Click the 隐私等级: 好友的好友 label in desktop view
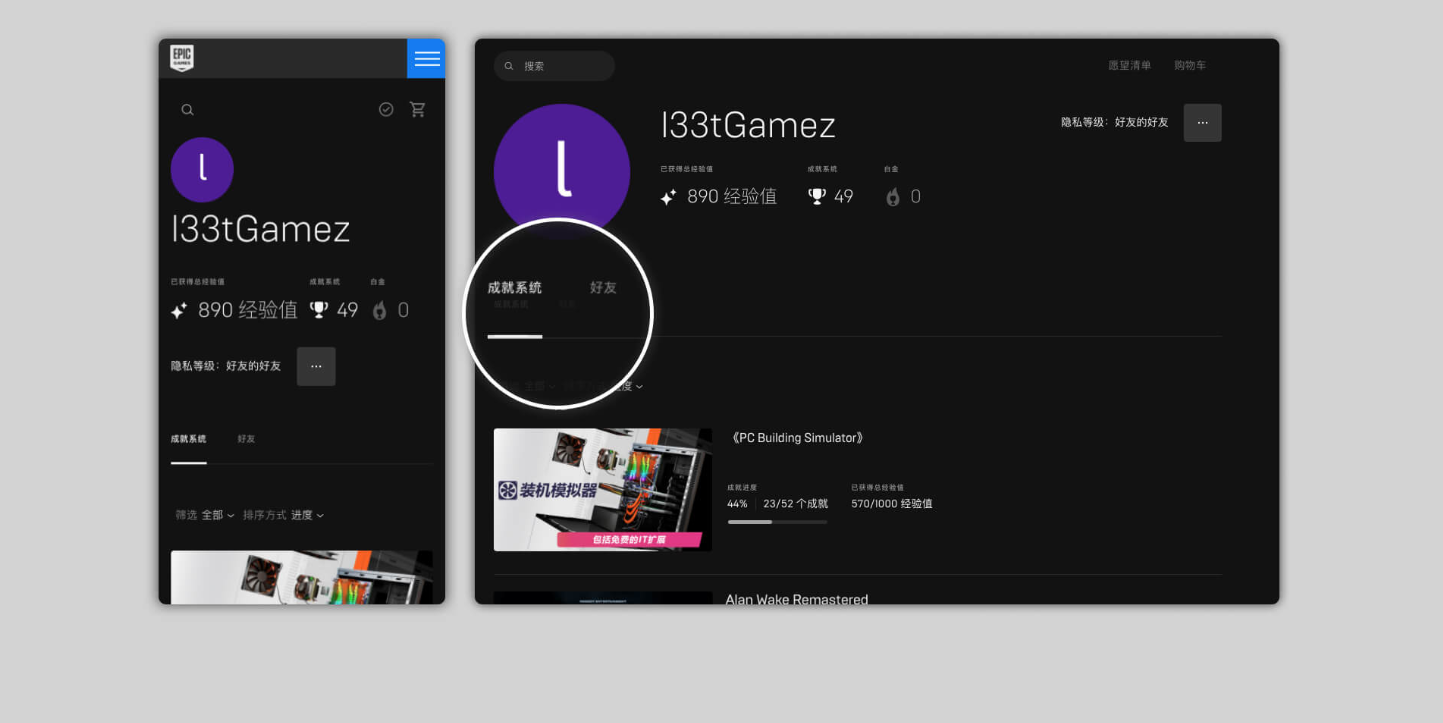The image size is (1443, 723). point(1115,122)
